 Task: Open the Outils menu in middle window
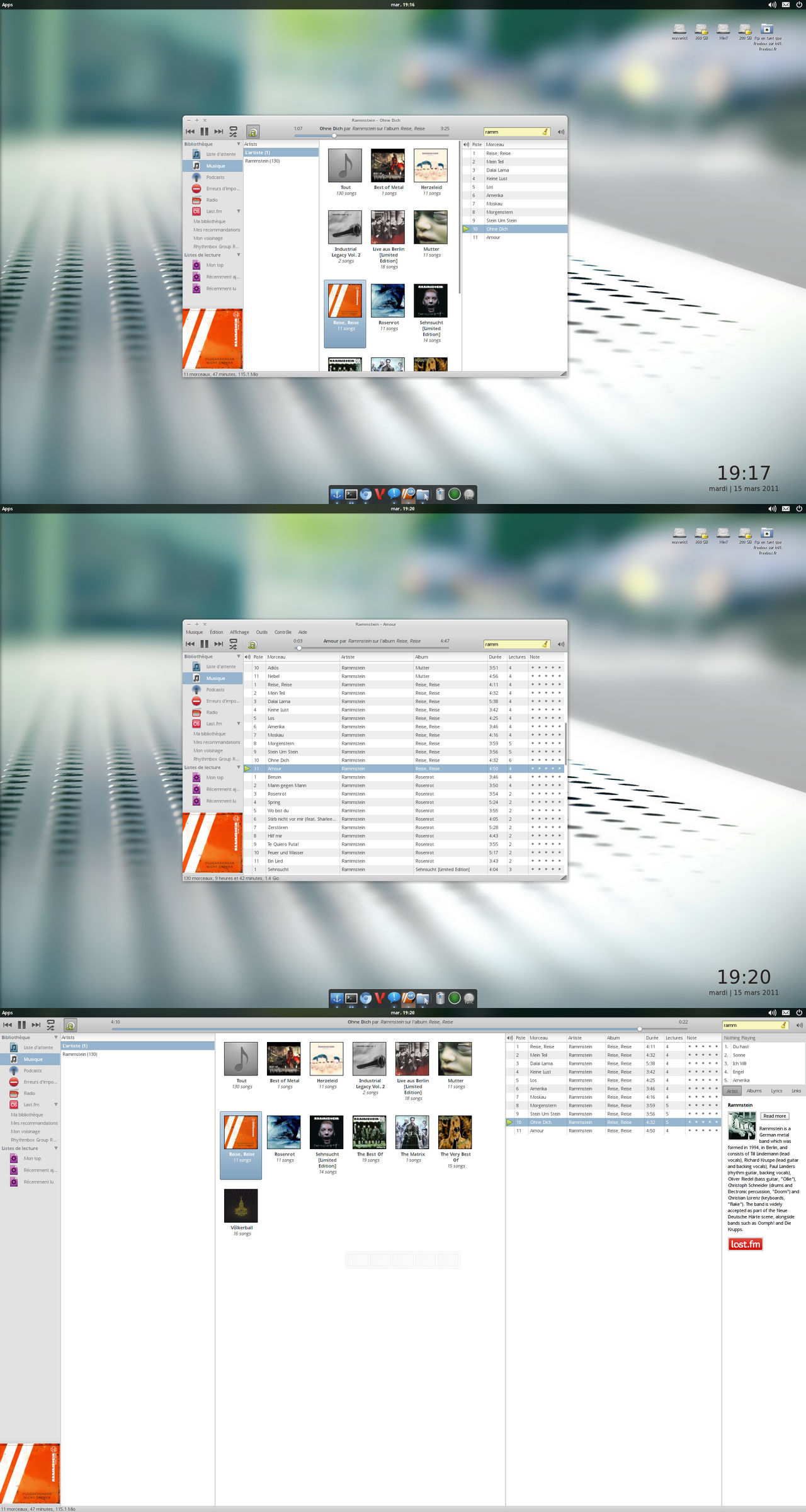coord(262,632)
